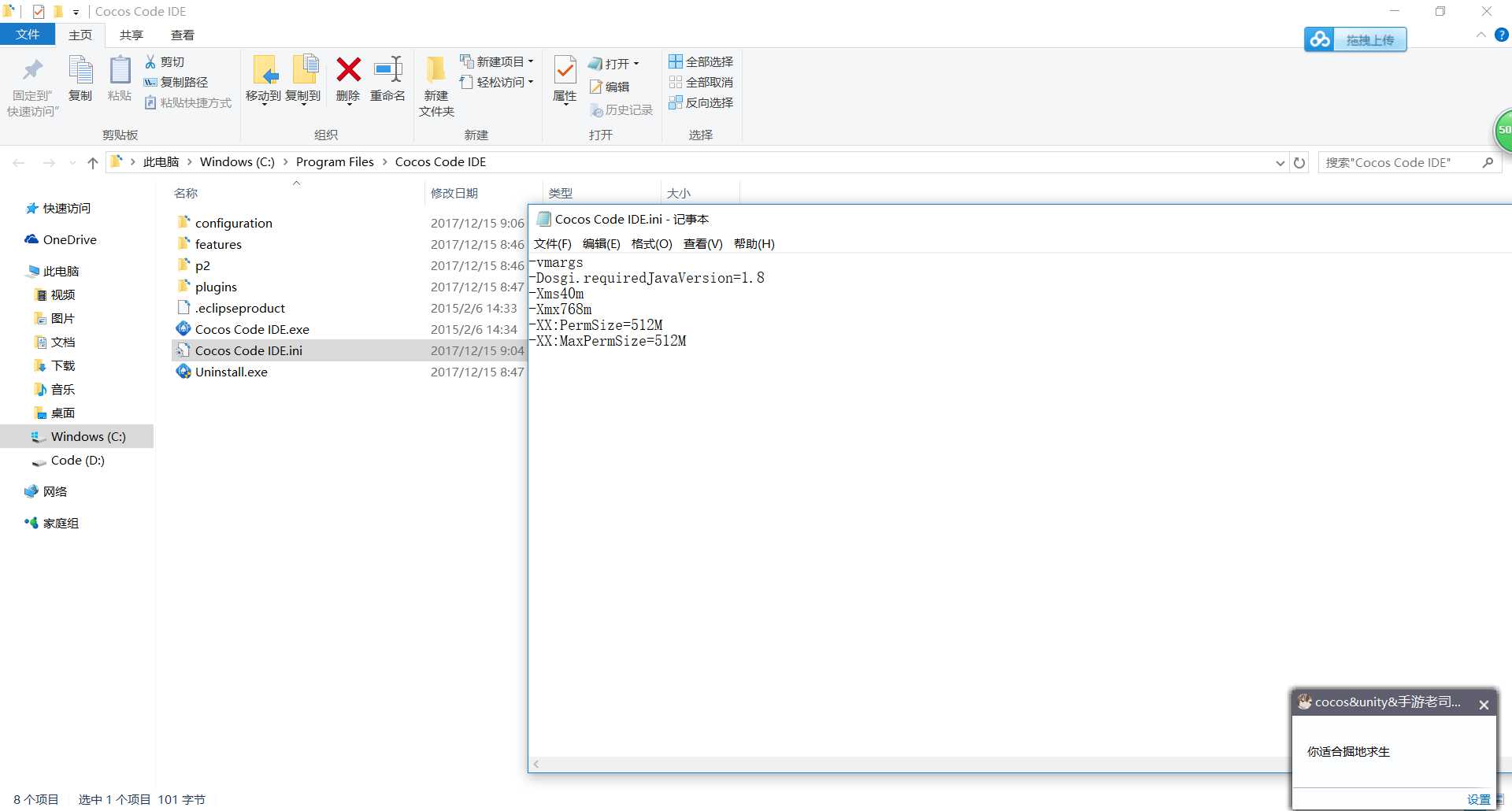1512x811 pixels.
Task: Copy the path of selected file
Action: [x=176, y=82]
